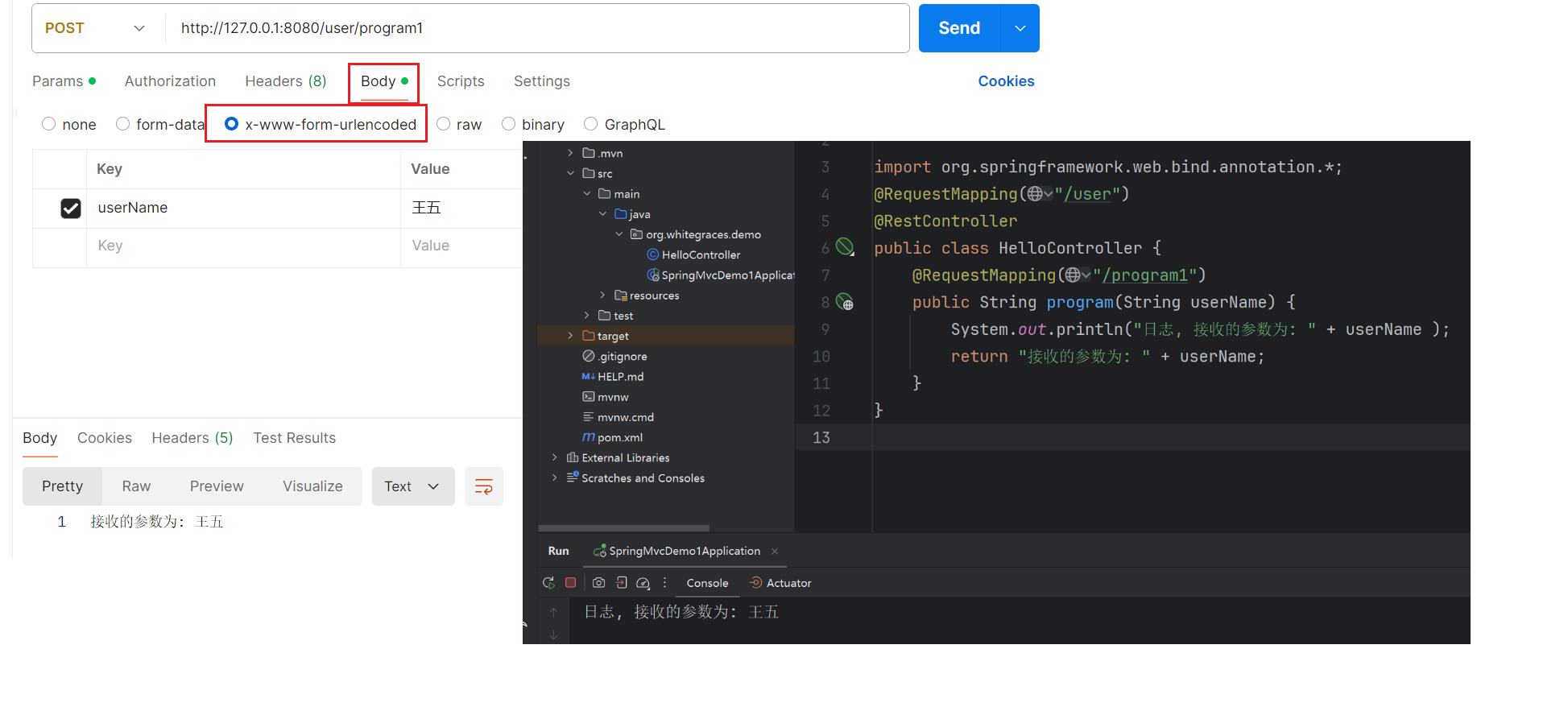1568x711 pixels.
Task: Switch to the Scripts tab
Action: tap(461, 81)
